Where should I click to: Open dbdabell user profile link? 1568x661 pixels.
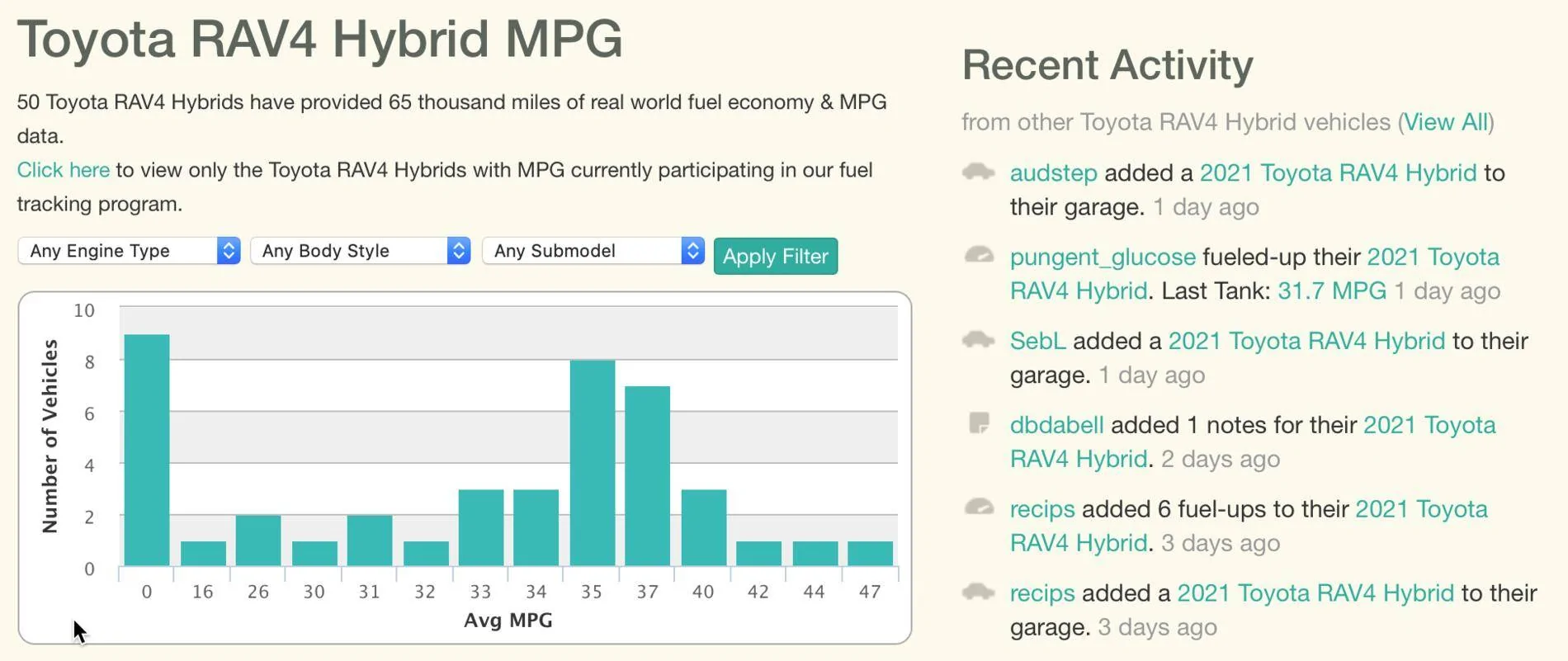(1056, 425)
